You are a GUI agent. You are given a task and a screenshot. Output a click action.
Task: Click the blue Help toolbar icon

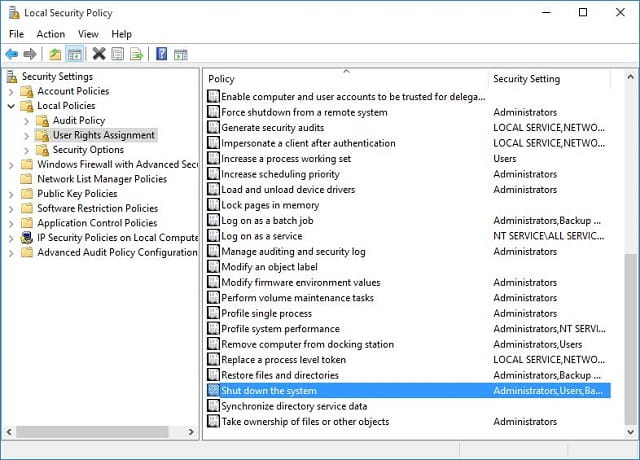coord(162,53)
